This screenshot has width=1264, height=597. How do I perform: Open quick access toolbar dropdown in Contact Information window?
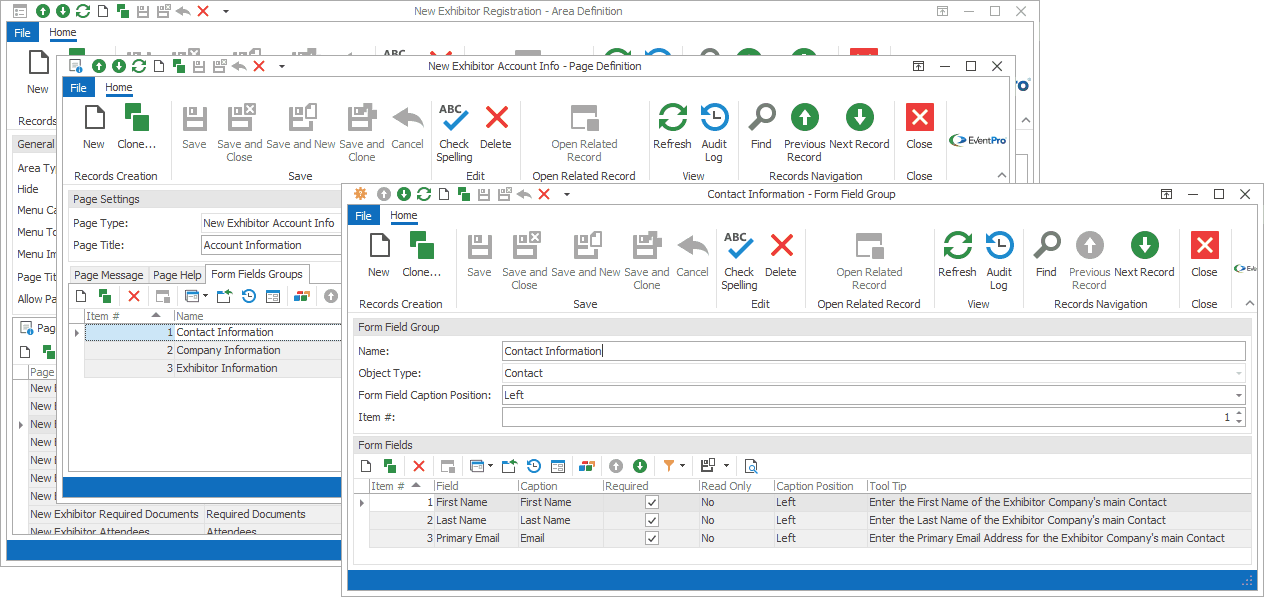[x=567, y=194]
